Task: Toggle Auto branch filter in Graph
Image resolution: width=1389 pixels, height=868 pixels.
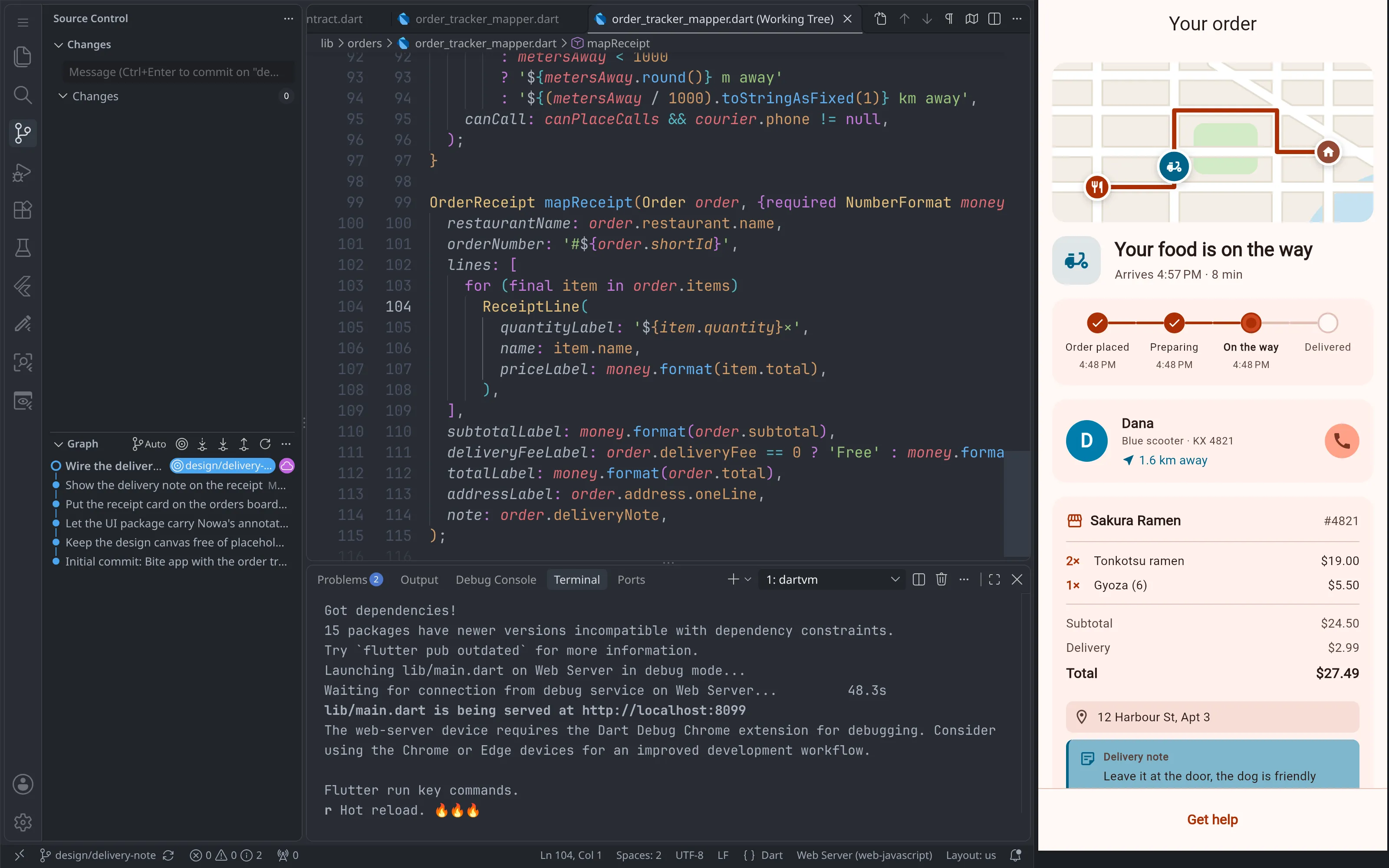Action: [x=149, y=444]
